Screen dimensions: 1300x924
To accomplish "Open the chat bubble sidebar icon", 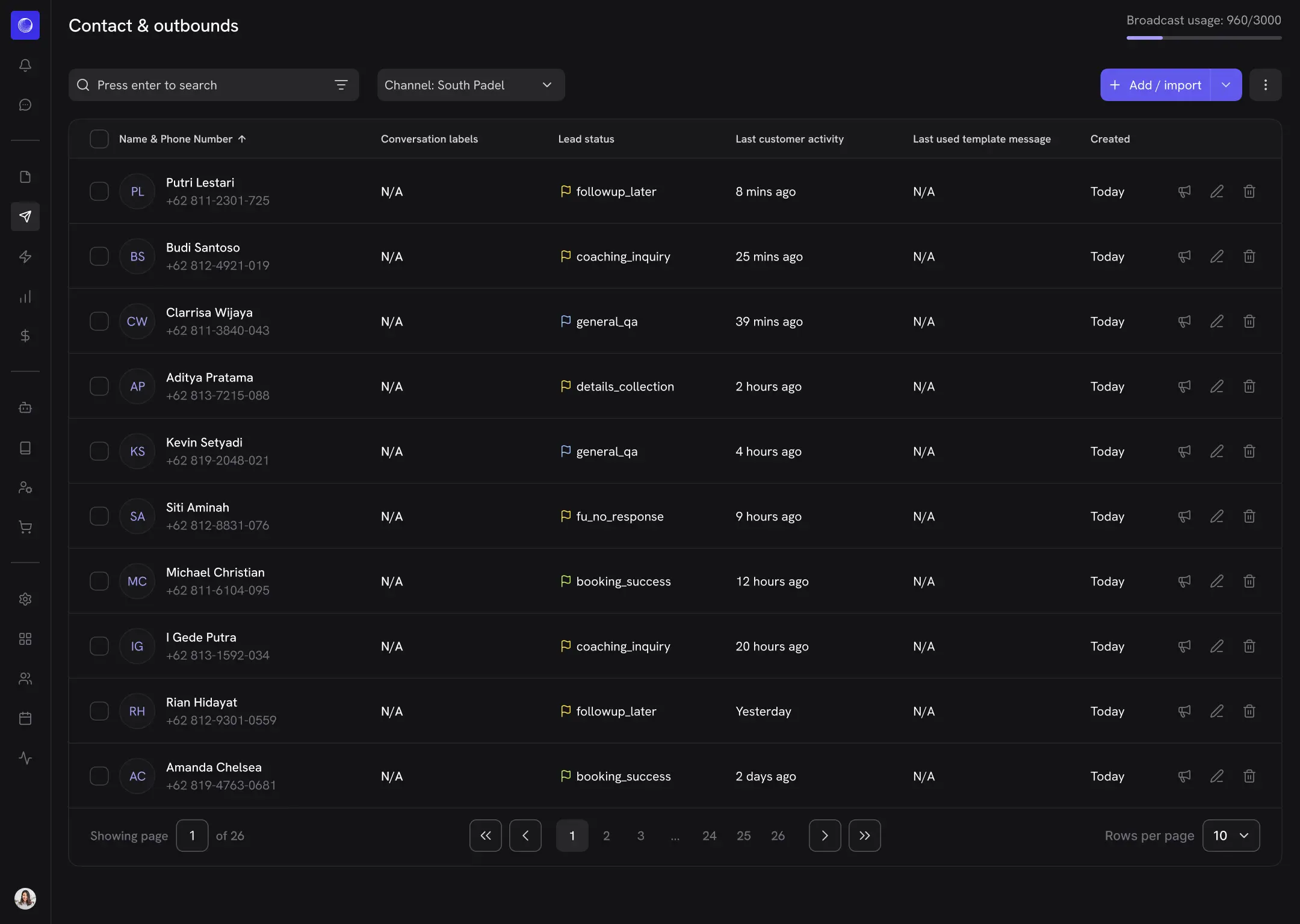I will (25, 105).
